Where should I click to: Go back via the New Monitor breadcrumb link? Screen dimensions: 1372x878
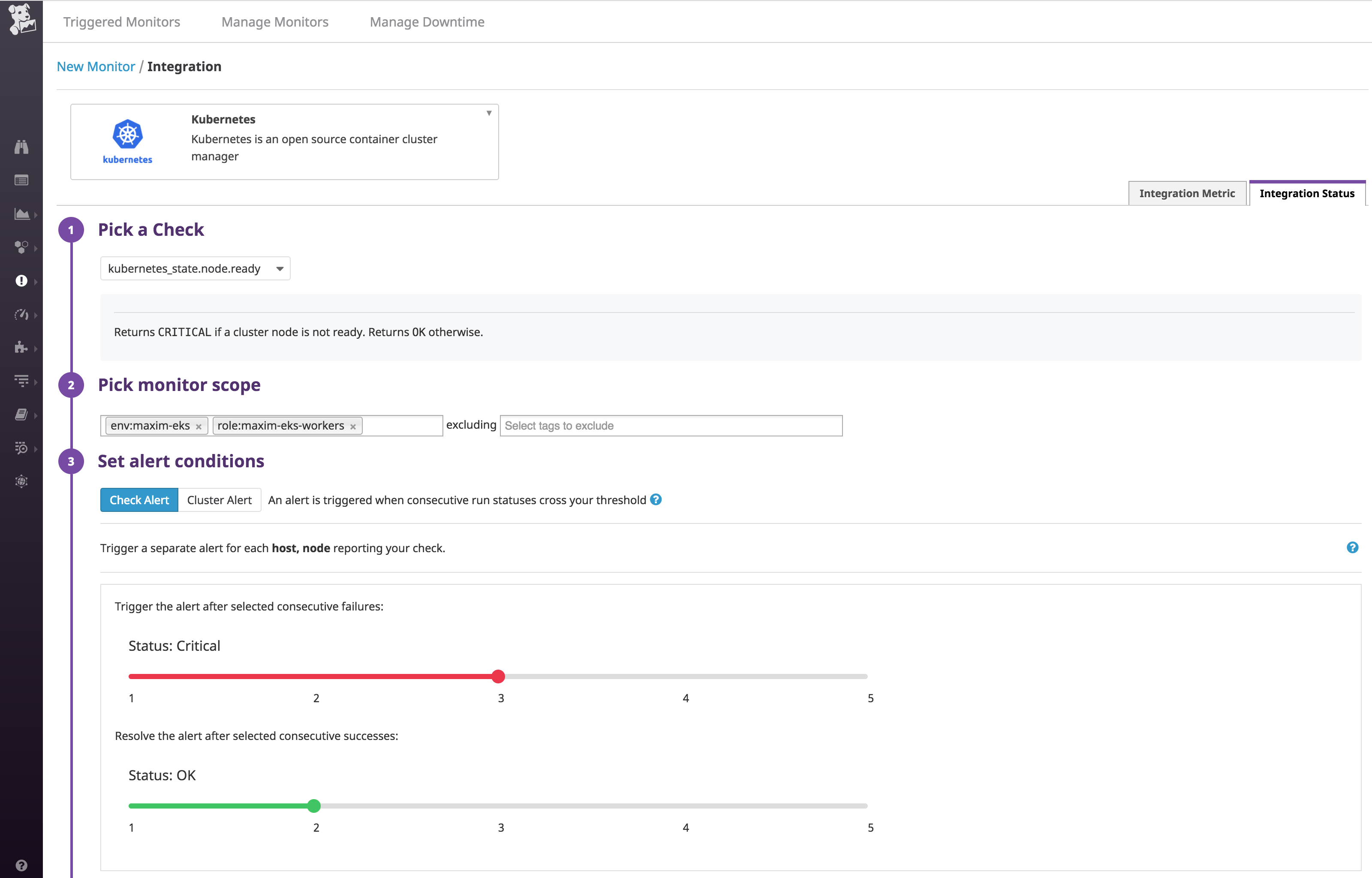(x=95, y=66)
